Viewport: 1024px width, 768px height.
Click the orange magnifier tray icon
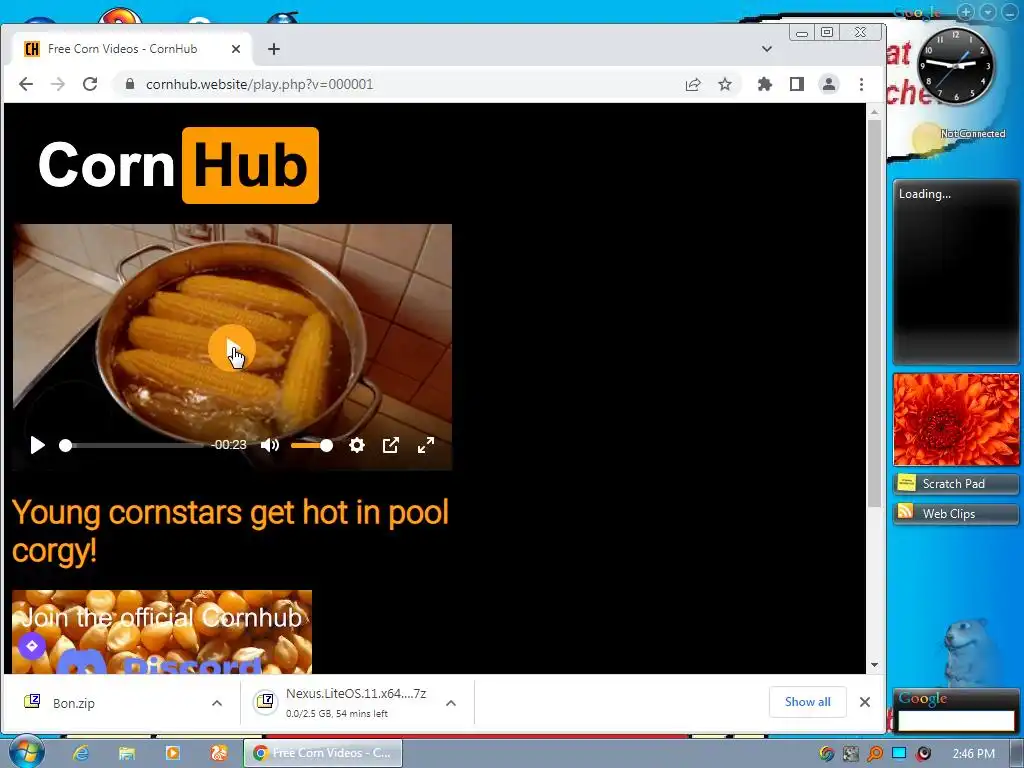point(874,754)
